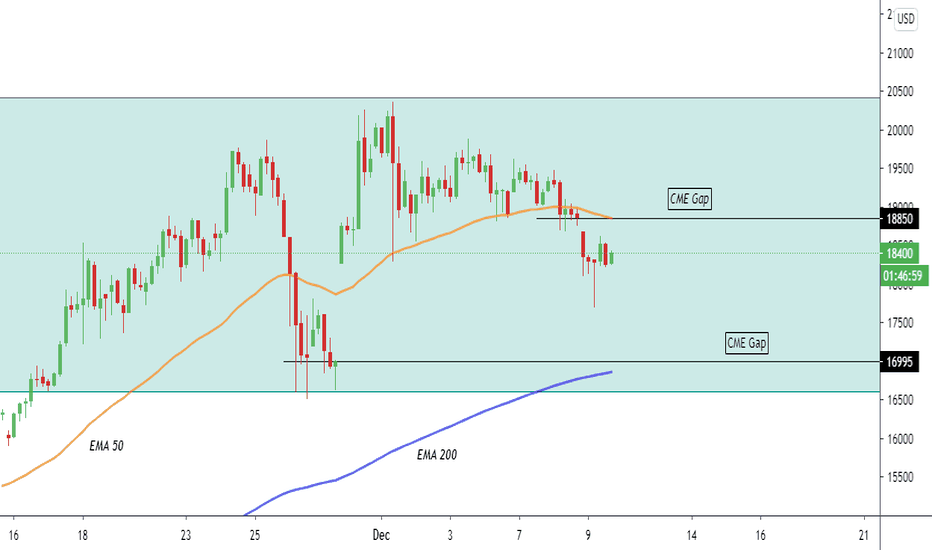Viewport: 932px width, 550px height.
Task: Click the 23 date on time axis
Action: 186,535
